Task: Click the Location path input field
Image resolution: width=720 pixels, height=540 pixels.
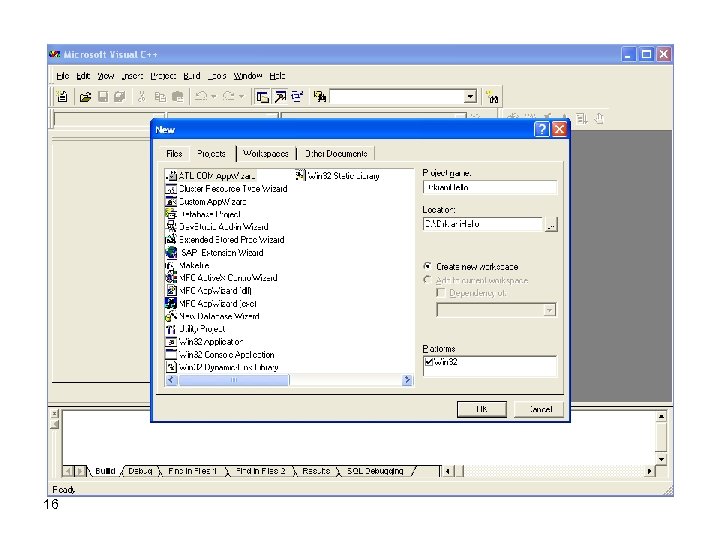Action: click(x=483, y=224)
